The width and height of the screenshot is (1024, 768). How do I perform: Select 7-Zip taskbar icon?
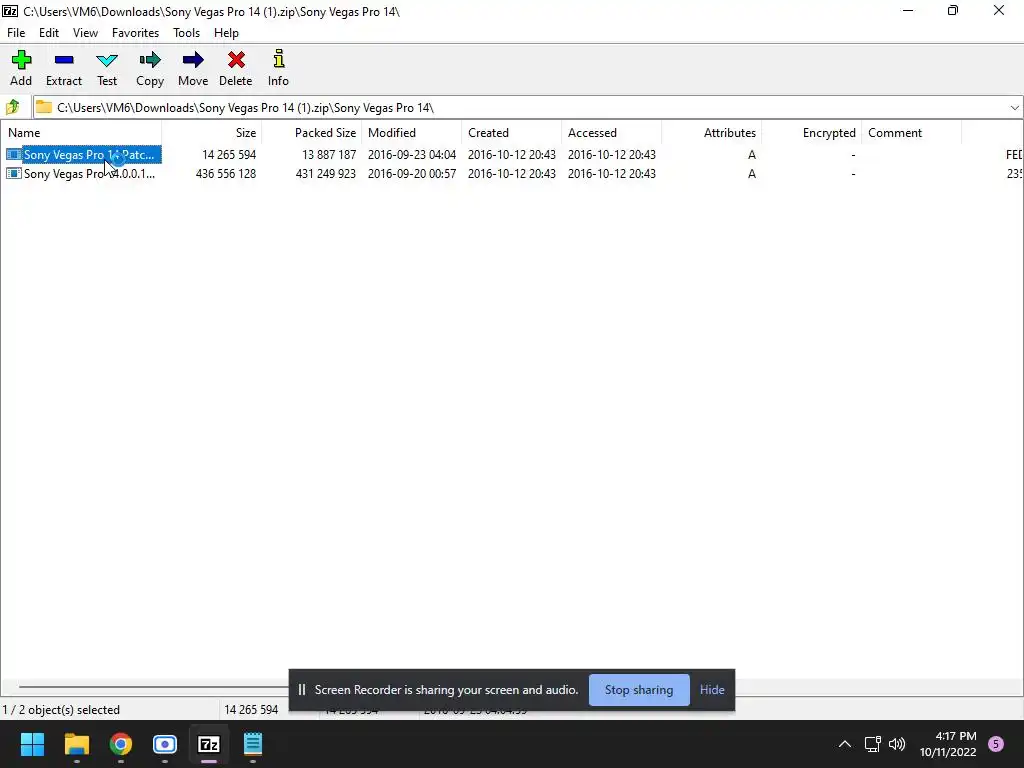coord(209,744)
